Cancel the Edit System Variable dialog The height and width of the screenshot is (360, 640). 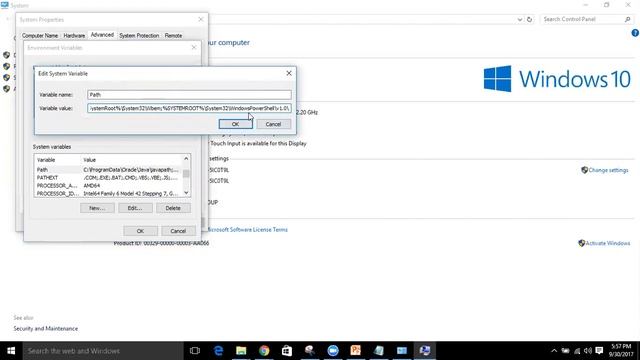pos(273,124)
